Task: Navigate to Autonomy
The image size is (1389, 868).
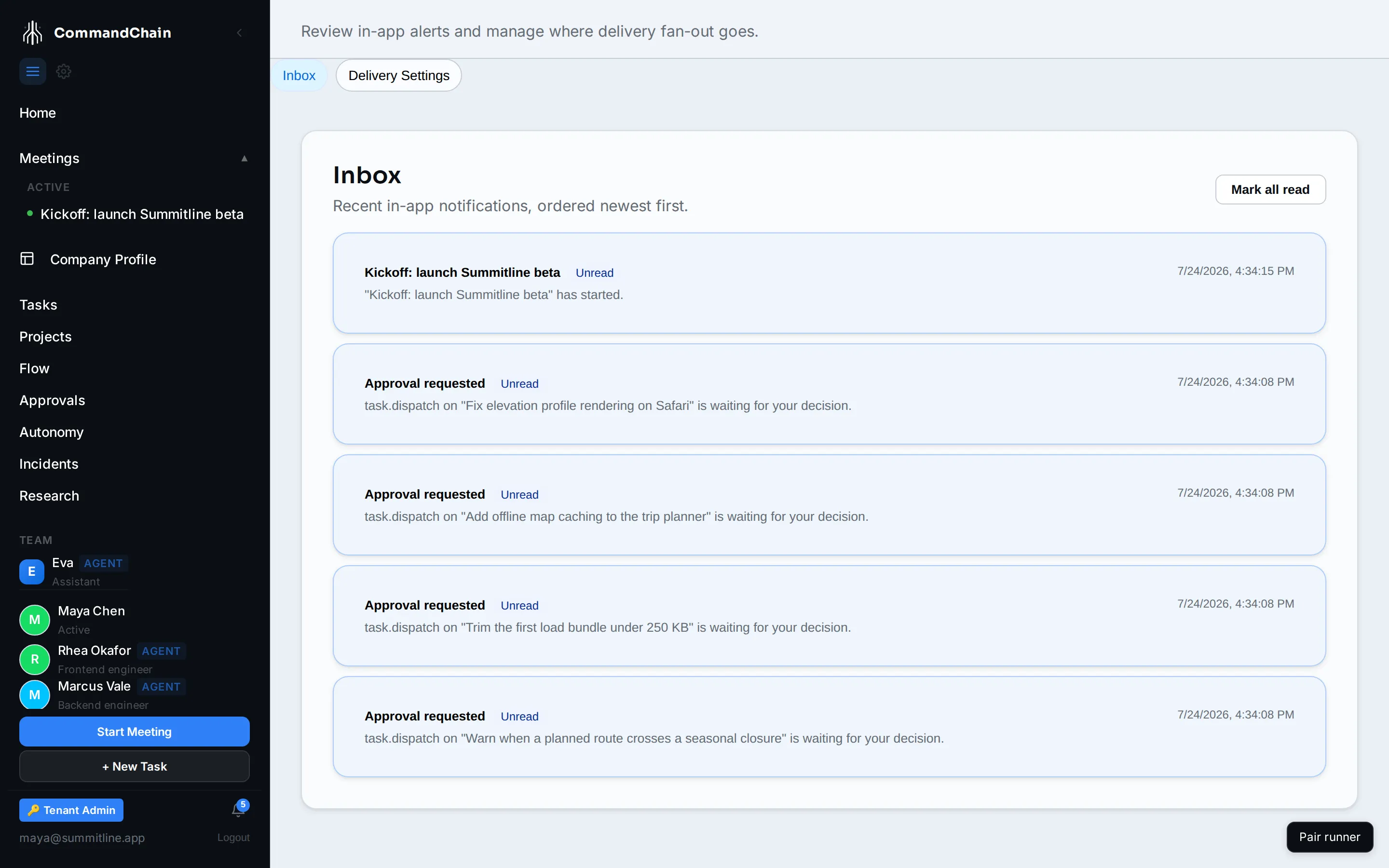Action: pyautogui.click(x=51, y=432)
